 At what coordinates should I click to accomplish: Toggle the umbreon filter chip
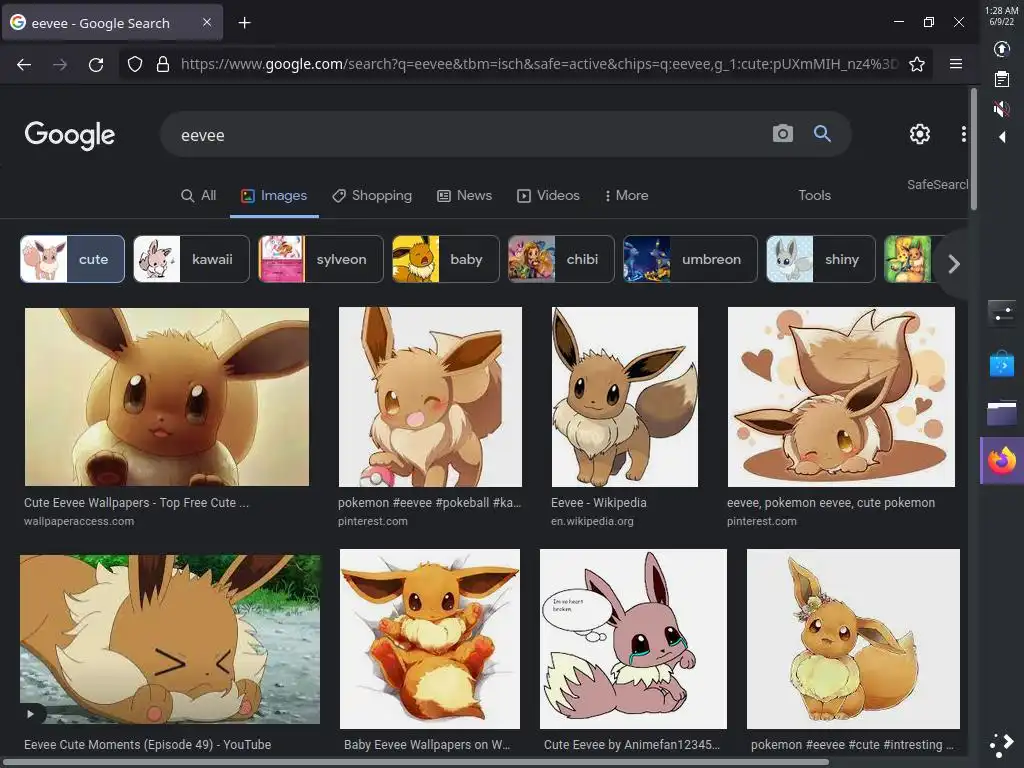pyautogui.click(x=690, y=259)
